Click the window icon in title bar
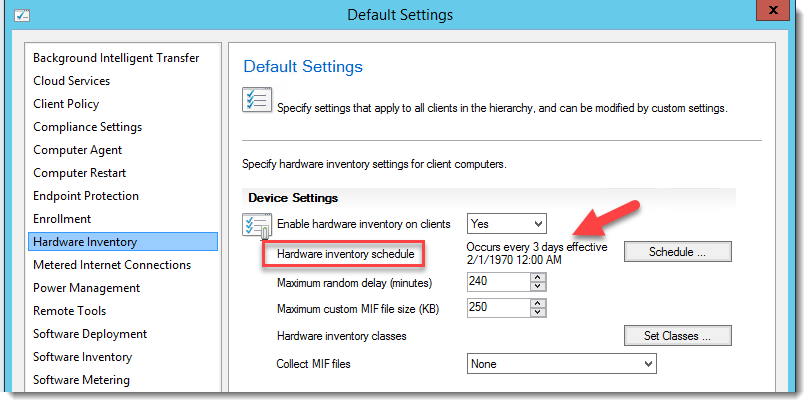 tap(22, 15)
